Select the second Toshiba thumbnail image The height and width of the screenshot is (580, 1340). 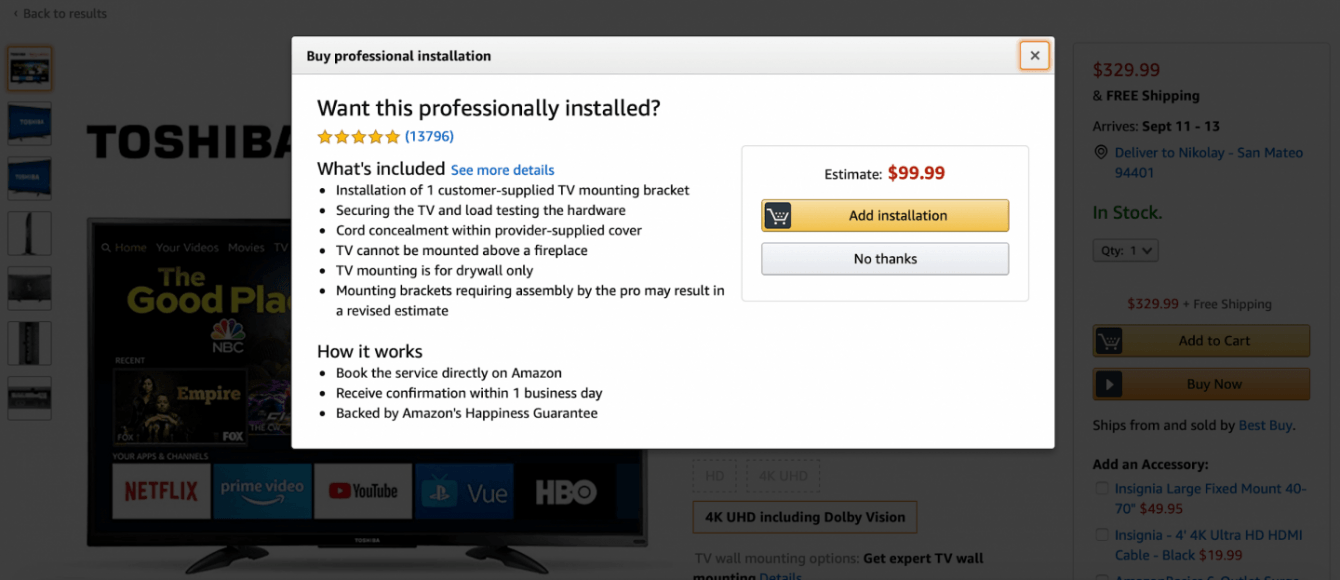click(29, 123)
